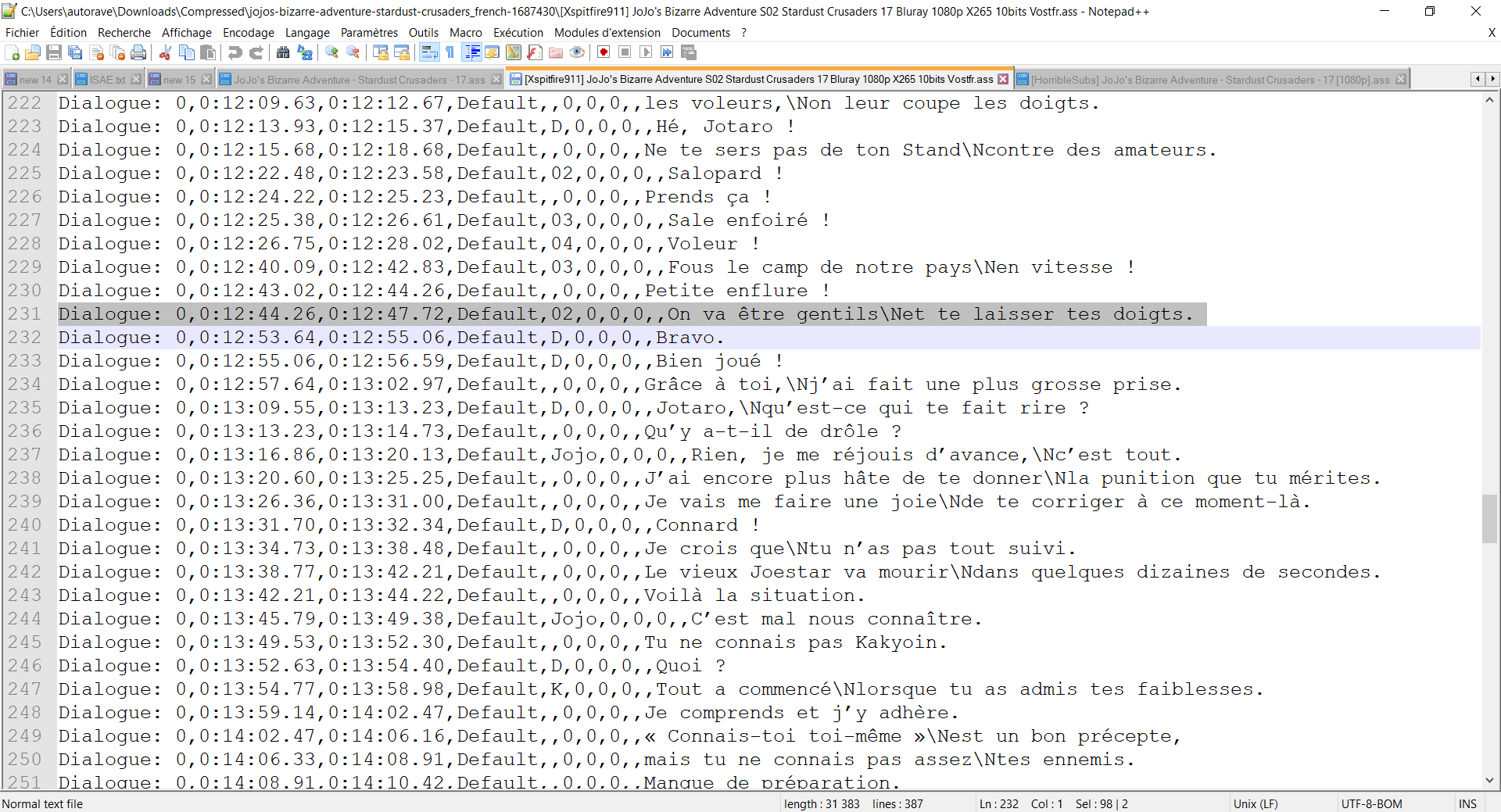Zoom out with the magnifier minus icon
This screenshot has width=1501, height=812.
tap(353, 52)
